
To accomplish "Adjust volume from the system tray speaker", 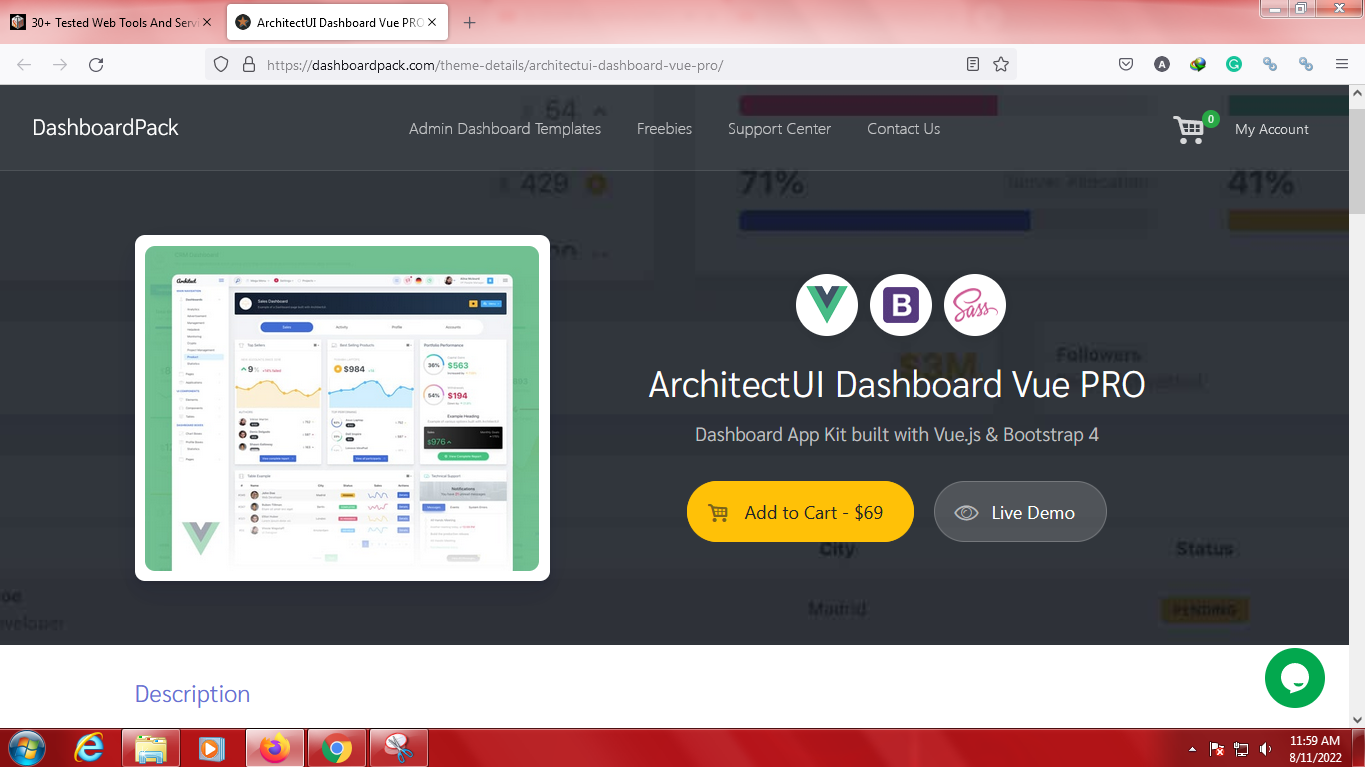I will click(1266, 748).
